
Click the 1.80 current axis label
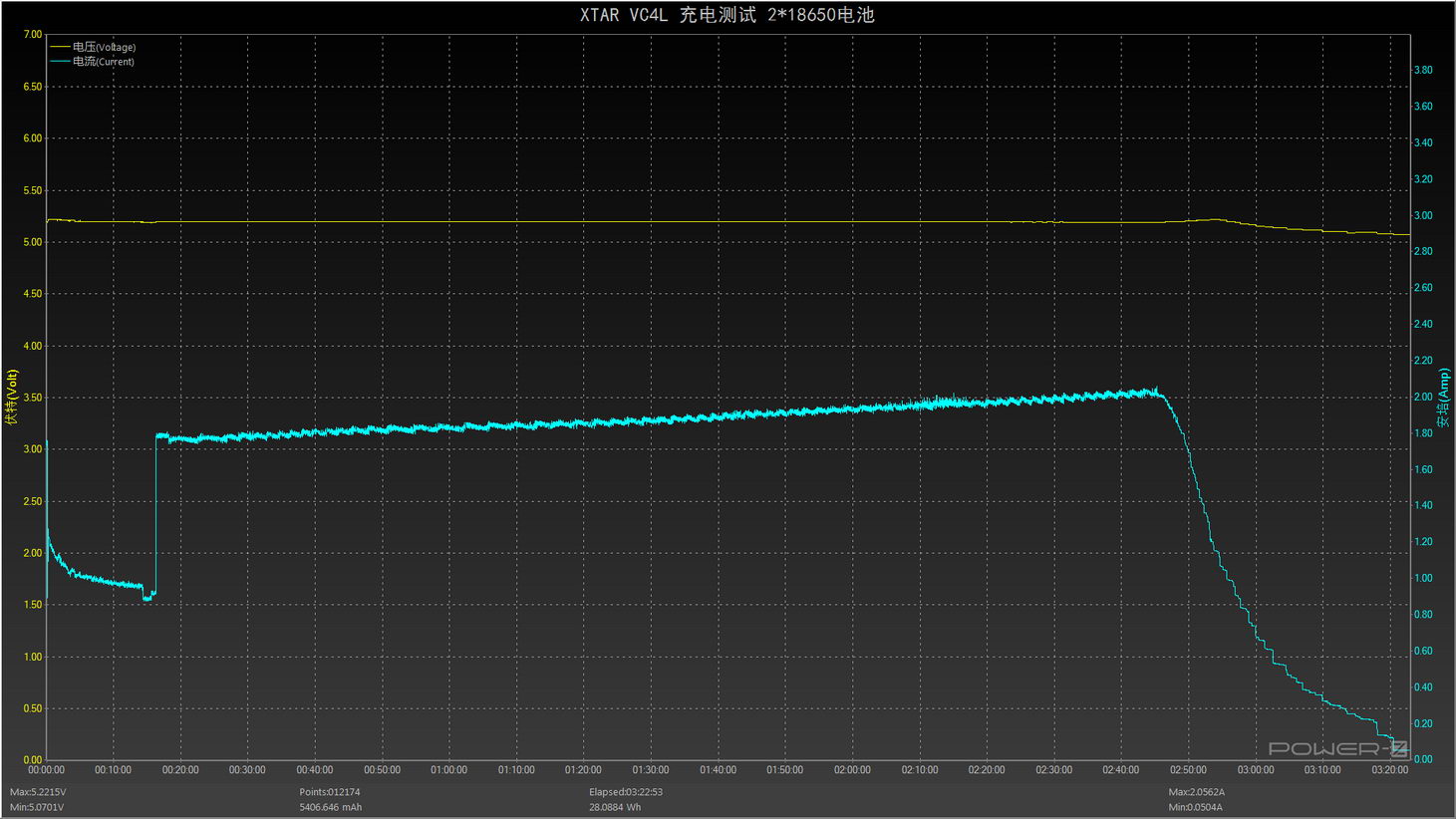pos(1423,433)
